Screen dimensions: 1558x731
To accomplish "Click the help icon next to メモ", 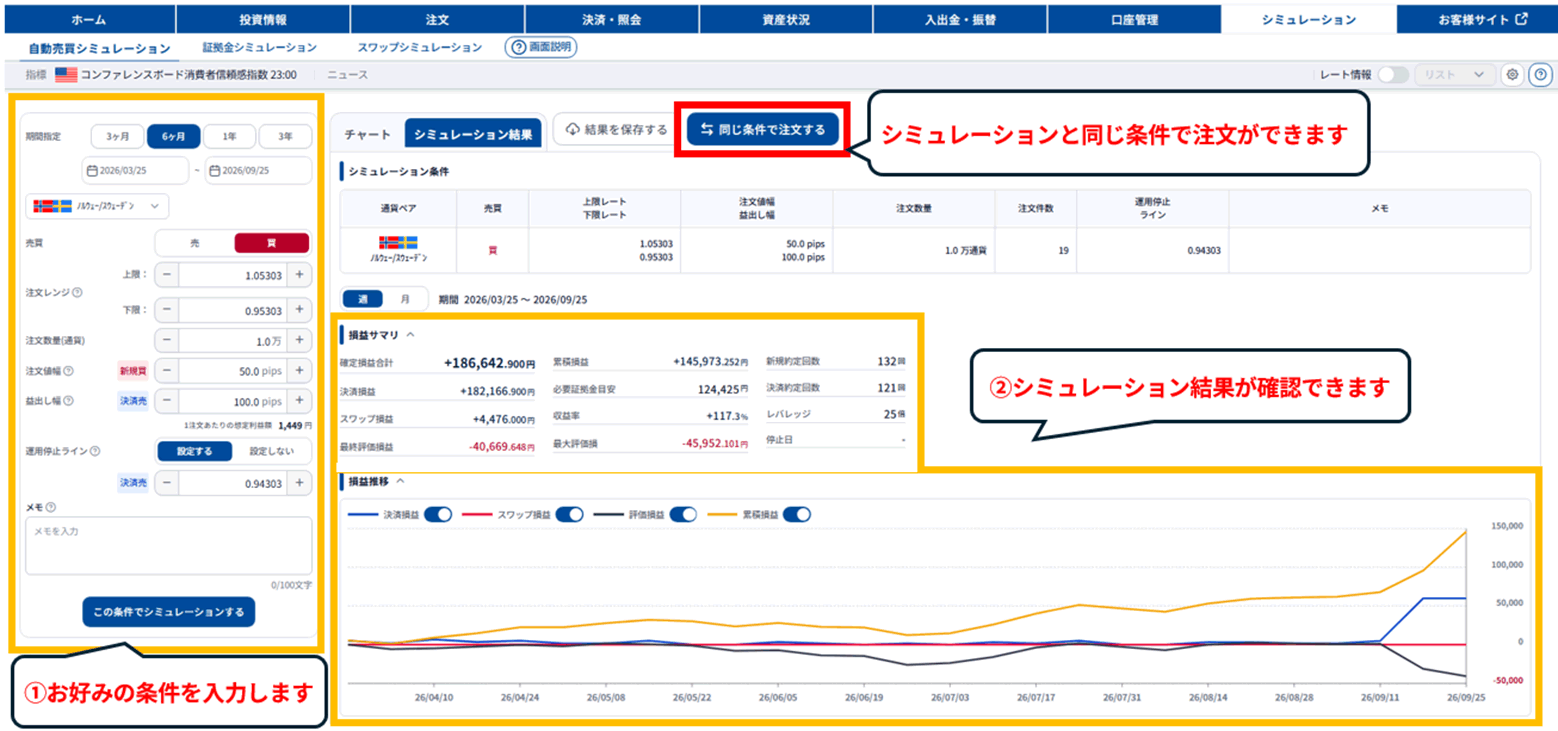I will pyautogui.click(x=50, y=508).
